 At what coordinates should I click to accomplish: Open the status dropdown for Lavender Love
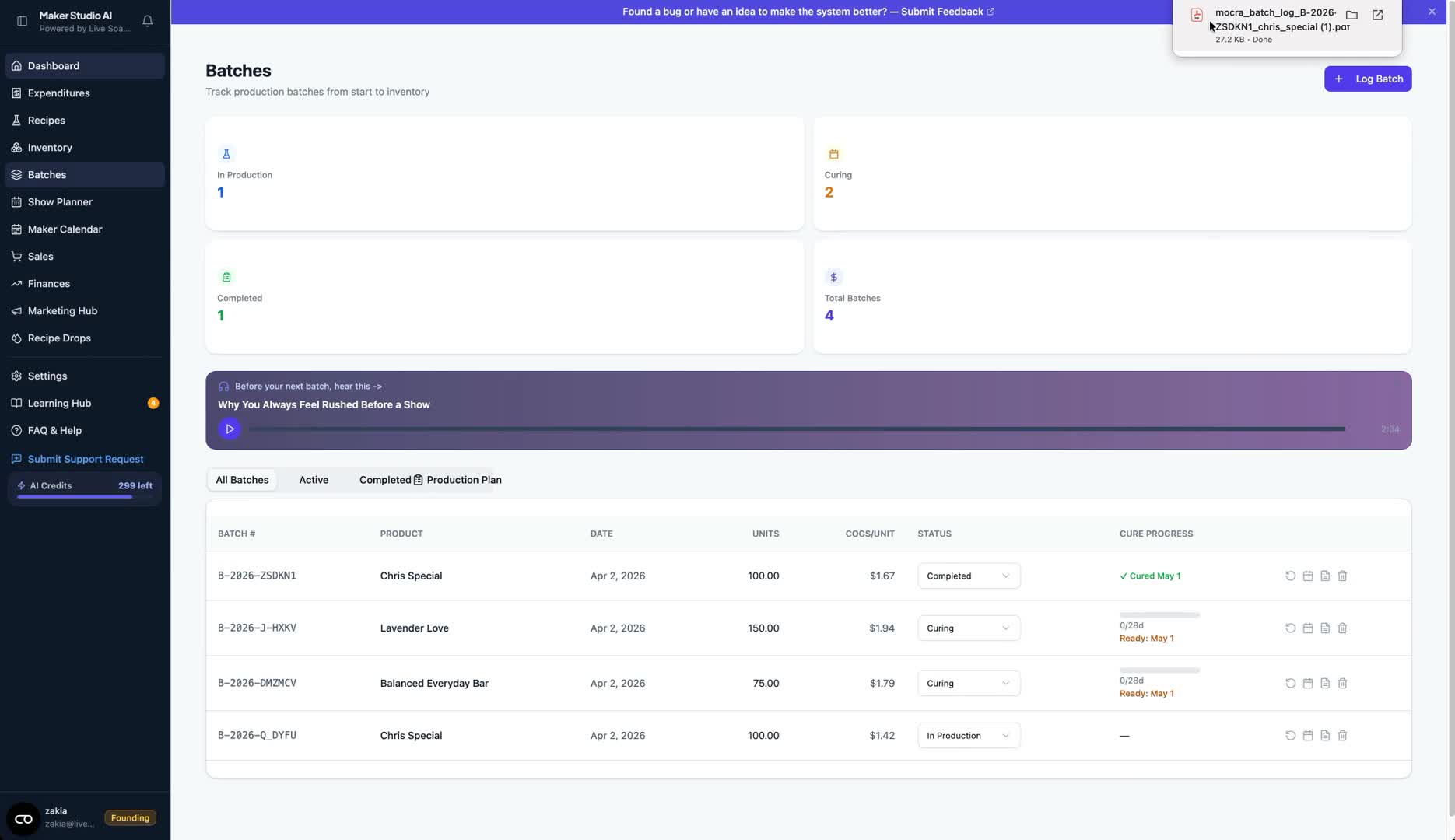point(968,628)
